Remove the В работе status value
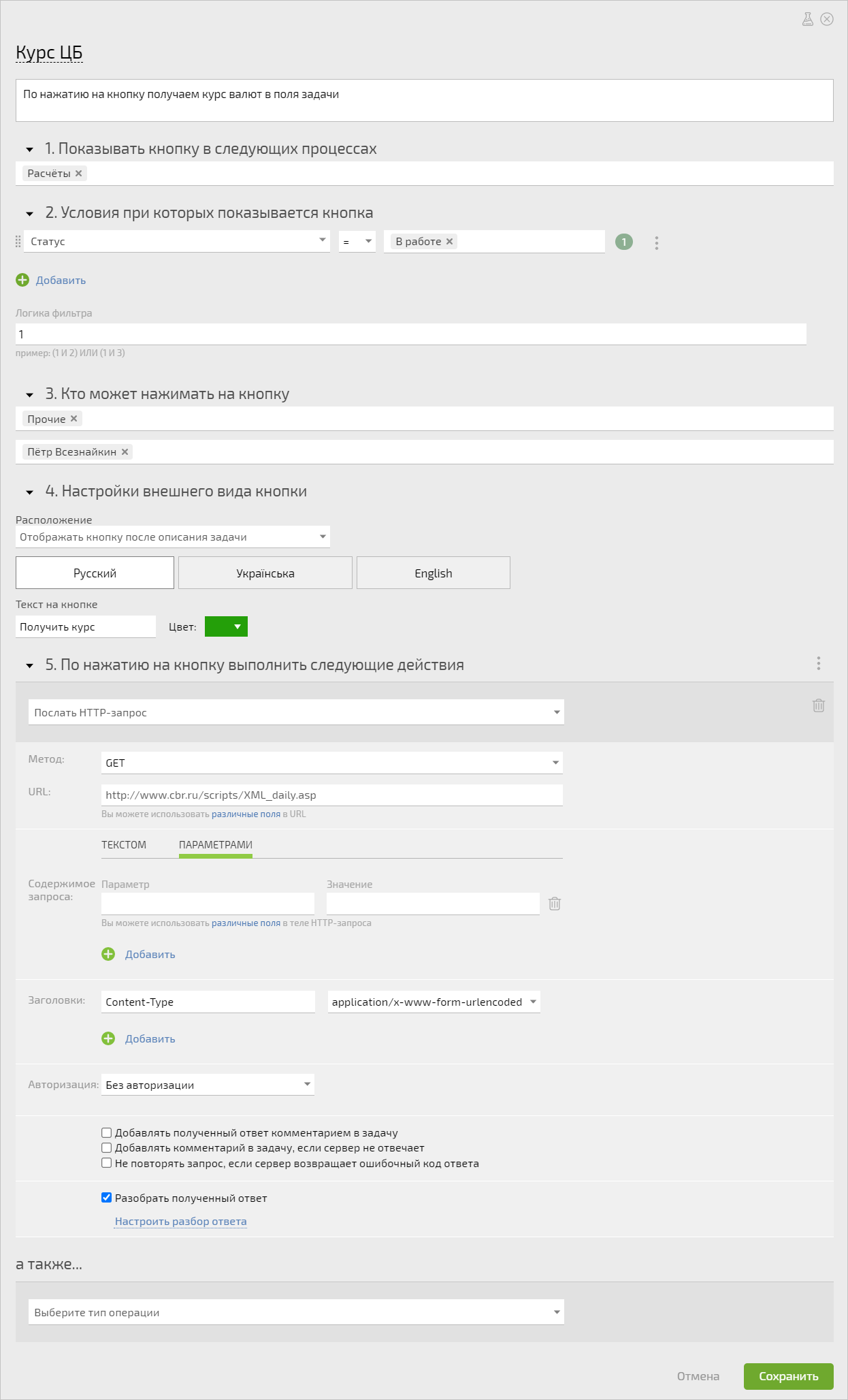This screenshot has width=848, height=1400. [449, 241]
